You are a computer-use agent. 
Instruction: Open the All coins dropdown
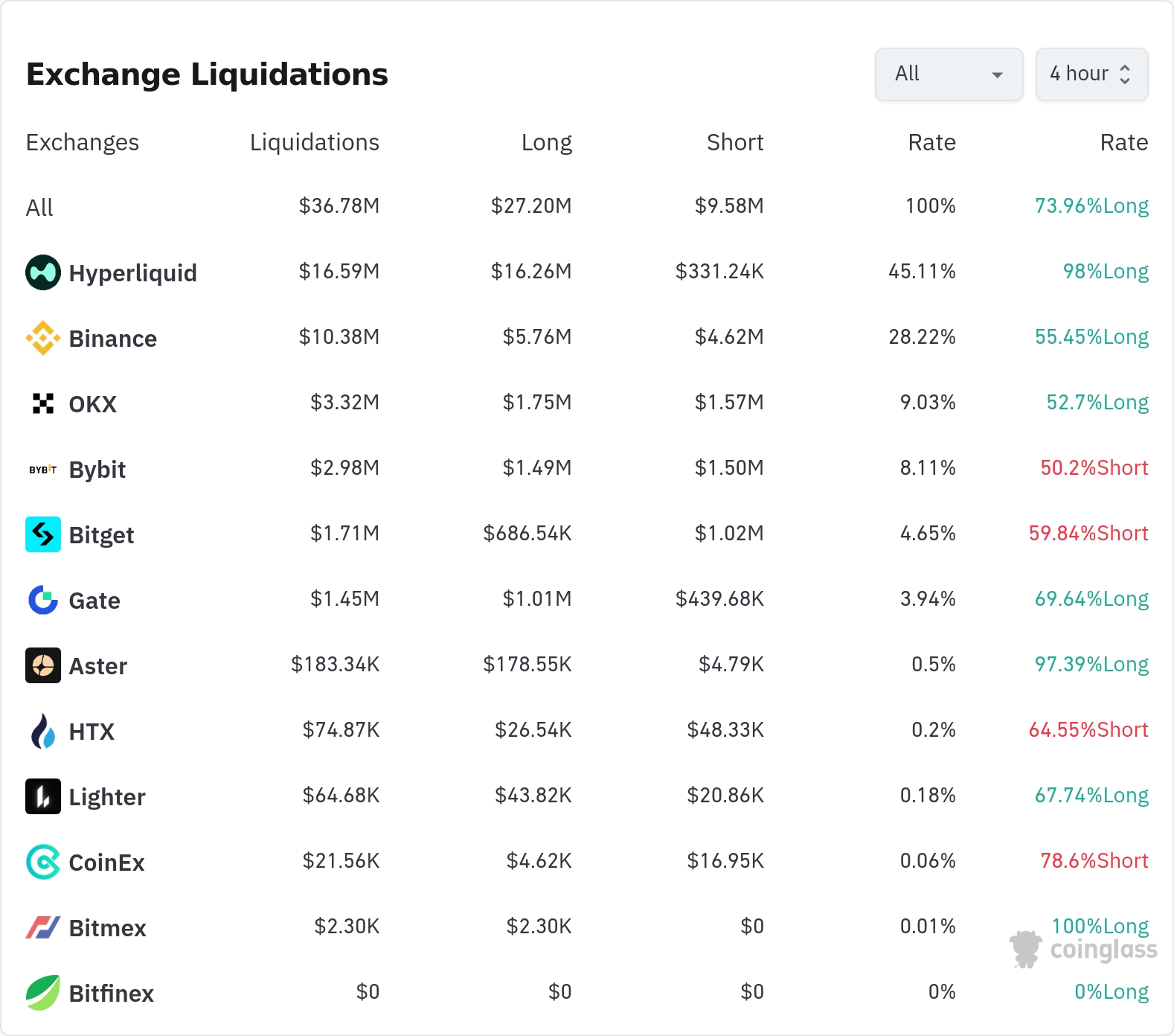pyautogui.click(x=949, y=74)
